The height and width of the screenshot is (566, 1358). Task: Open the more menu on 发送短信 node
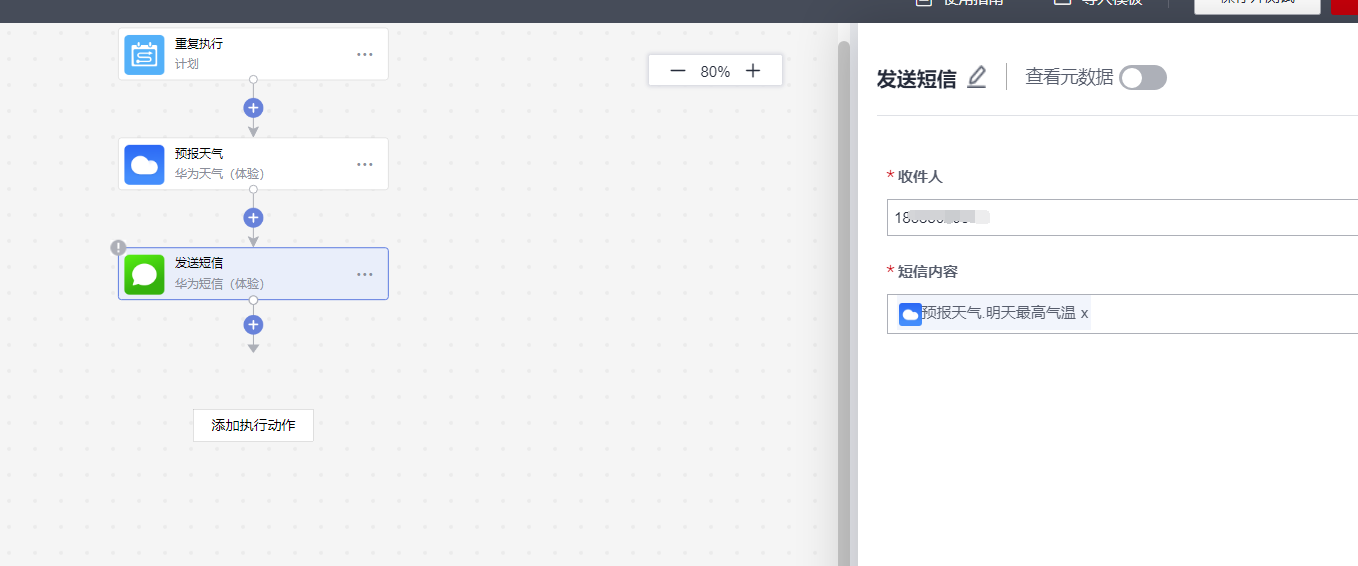(x=365, y=274)
